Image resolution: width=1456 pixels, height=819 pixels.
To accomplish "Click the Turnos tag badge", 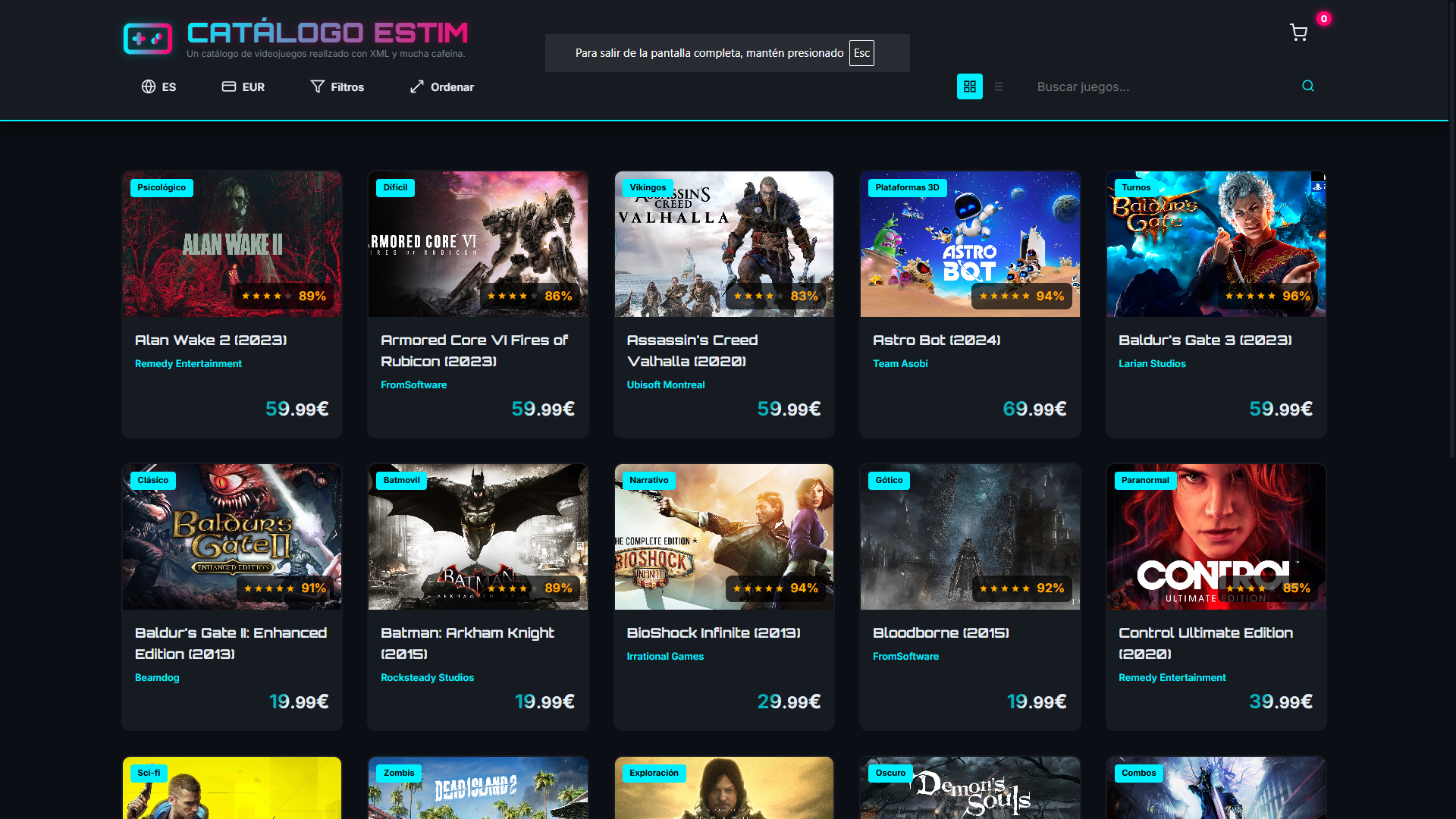I will click(x=1136, y=188).
